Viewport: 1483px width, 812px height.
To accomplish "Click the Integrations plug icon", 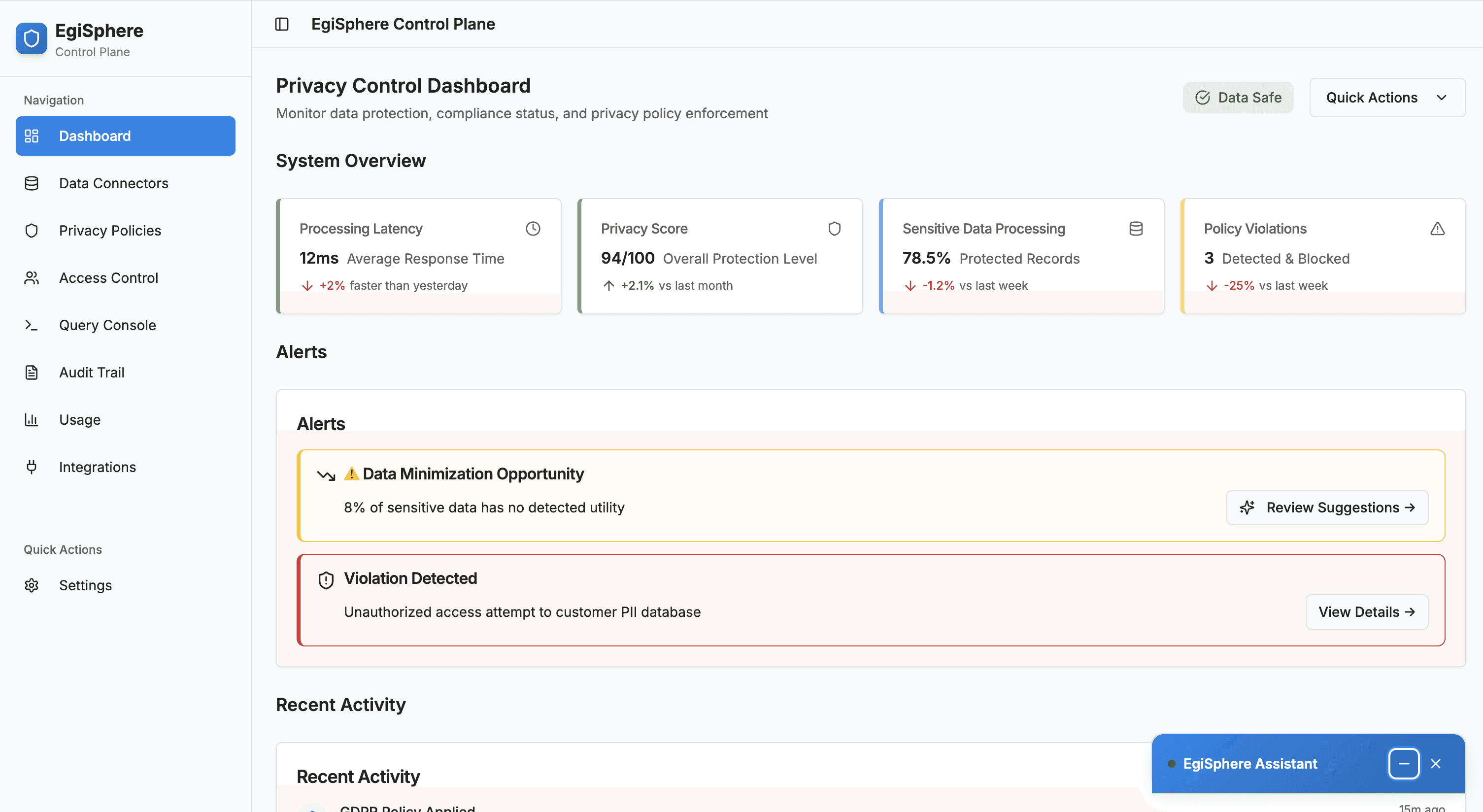I will (32, 467).
